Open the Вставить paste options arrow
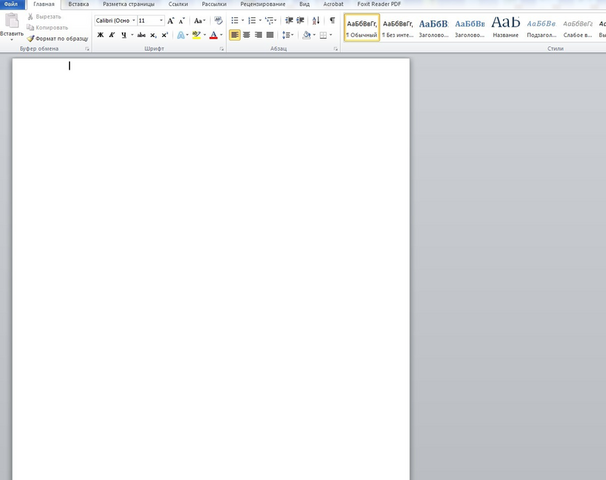606x480 pixels. point(12,39)
